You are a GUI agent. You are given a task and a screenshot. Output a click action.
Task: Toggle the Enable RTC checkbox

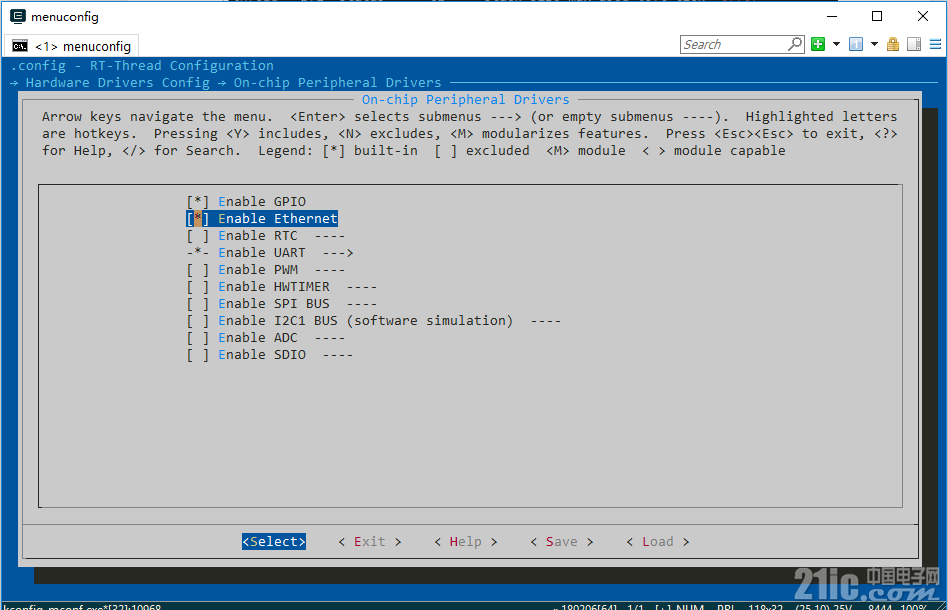[198, 236]
